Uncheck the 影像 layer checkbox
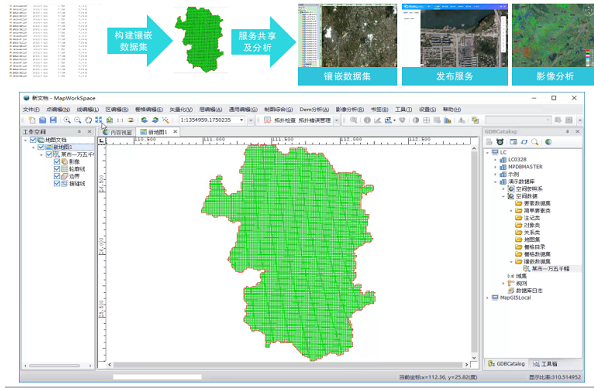Viewport: 594px width, 390px height. pos(57,162)
